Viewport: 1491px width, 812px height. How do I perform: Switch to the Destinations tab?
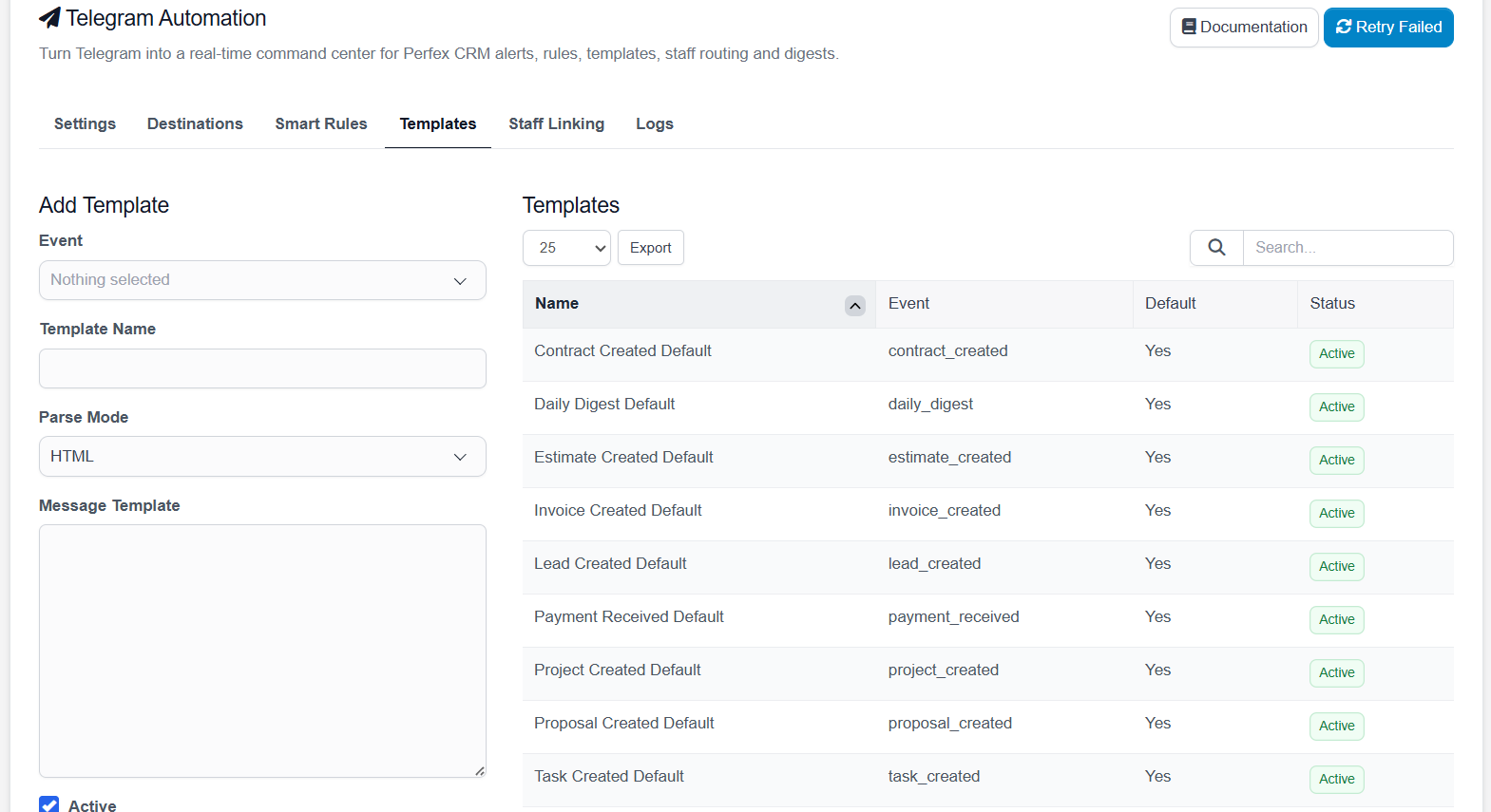(195, 123)
